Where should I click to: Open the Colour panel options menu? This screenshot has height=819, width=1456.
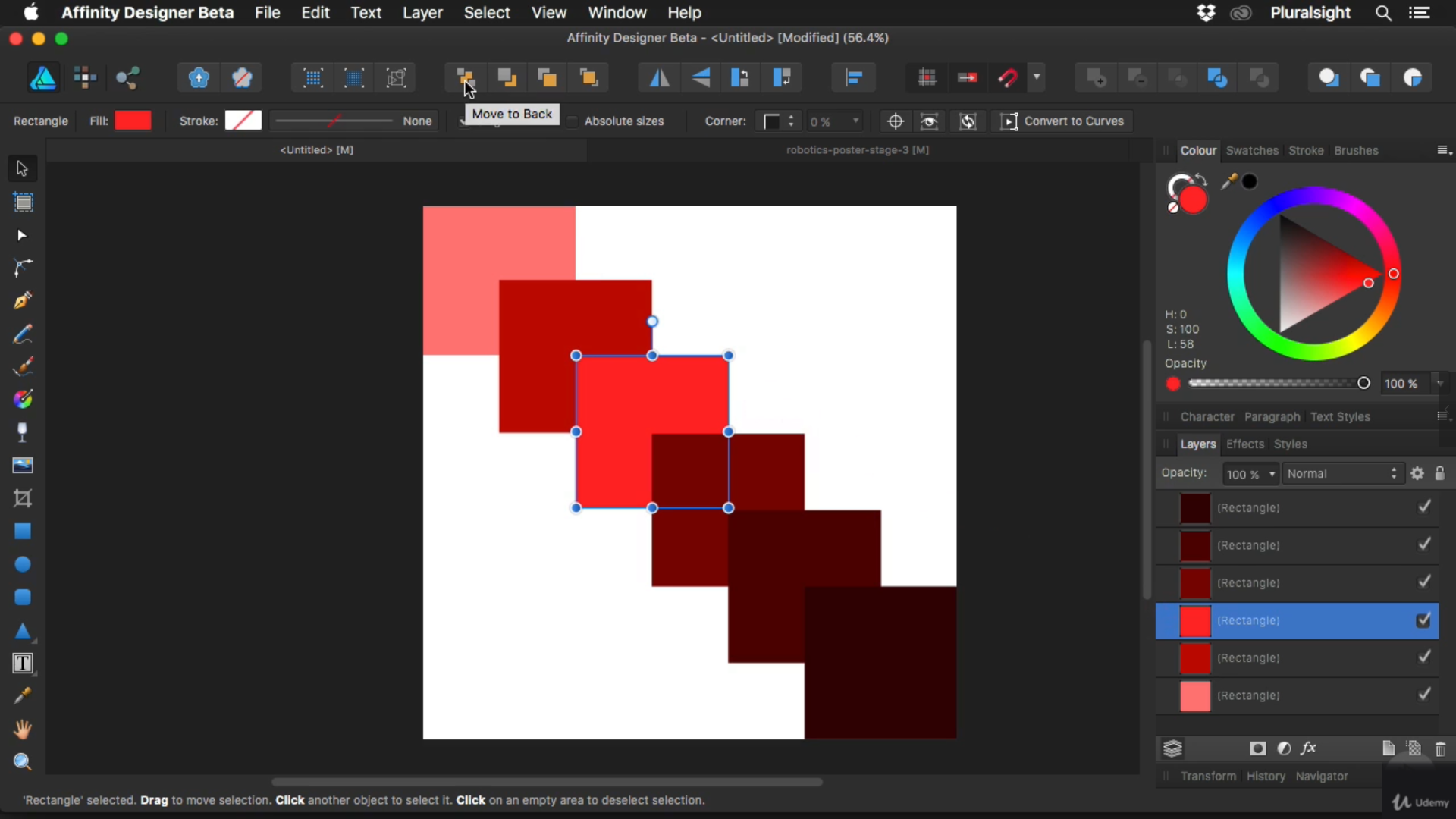[1444, 151]
